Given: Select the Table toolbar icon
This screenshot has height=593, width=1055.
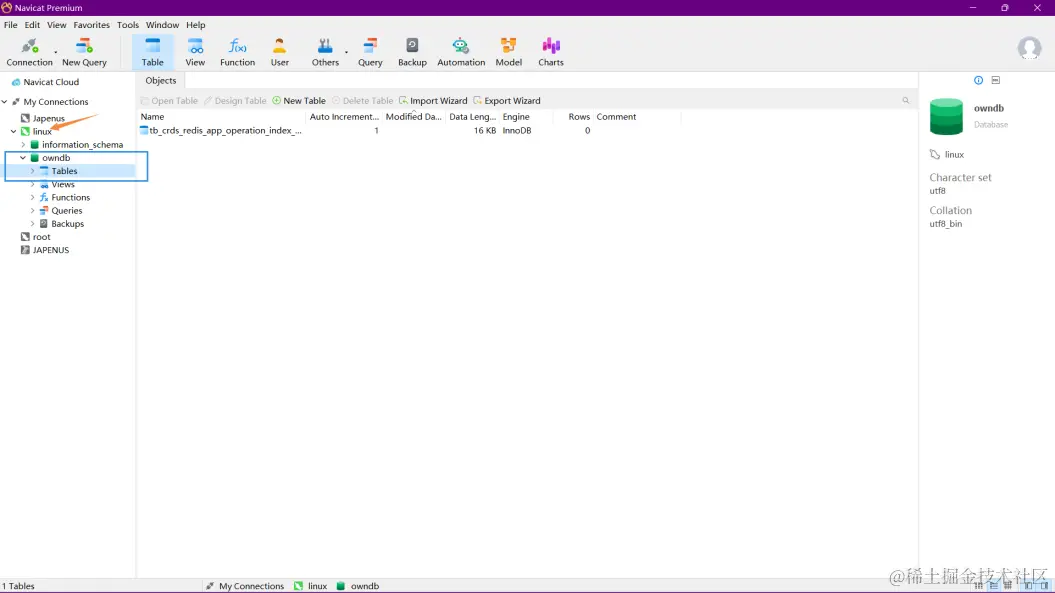Looking at the screenshot, I should (152, 53).
